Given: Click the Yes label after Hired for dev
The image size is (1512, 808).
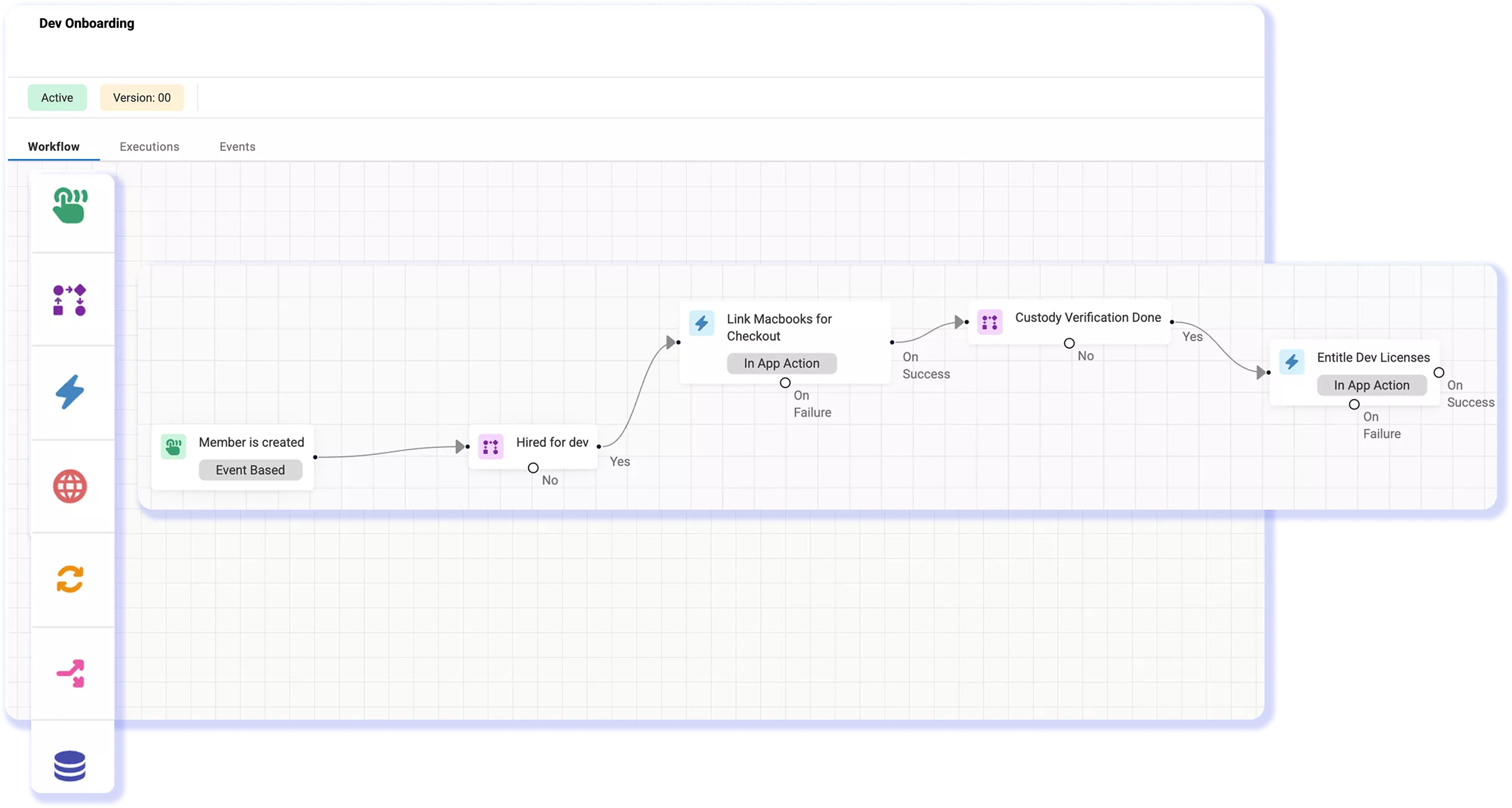Looking at the screenshot, I should [x=620, y=462].
